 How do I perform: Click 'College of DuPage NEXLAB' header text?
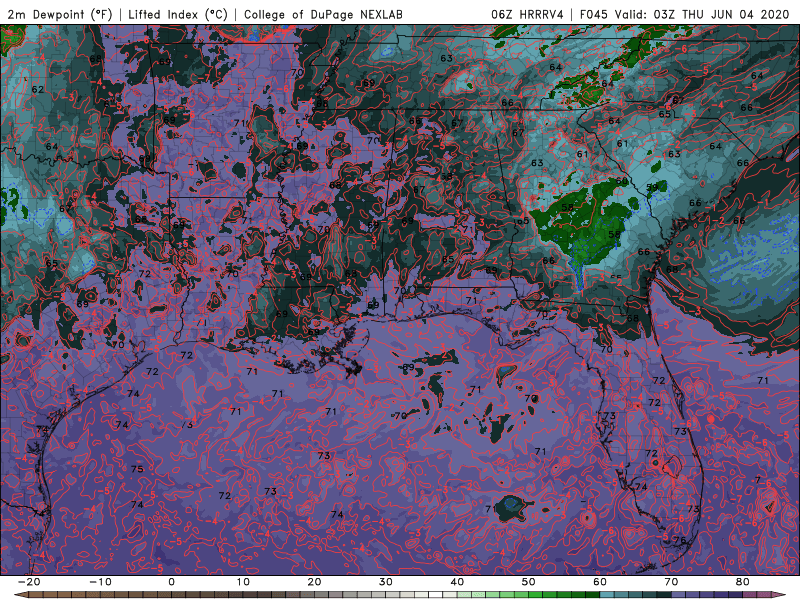click(x=323, y=14)
